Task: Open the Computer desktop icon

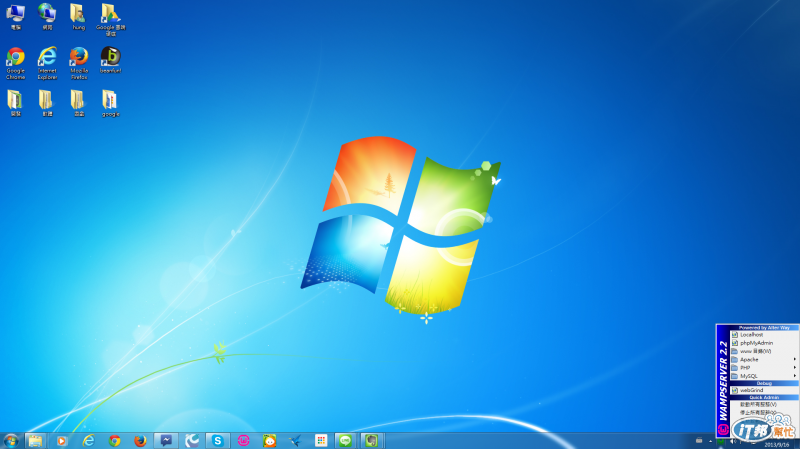Action: click(x=15, y=16)
